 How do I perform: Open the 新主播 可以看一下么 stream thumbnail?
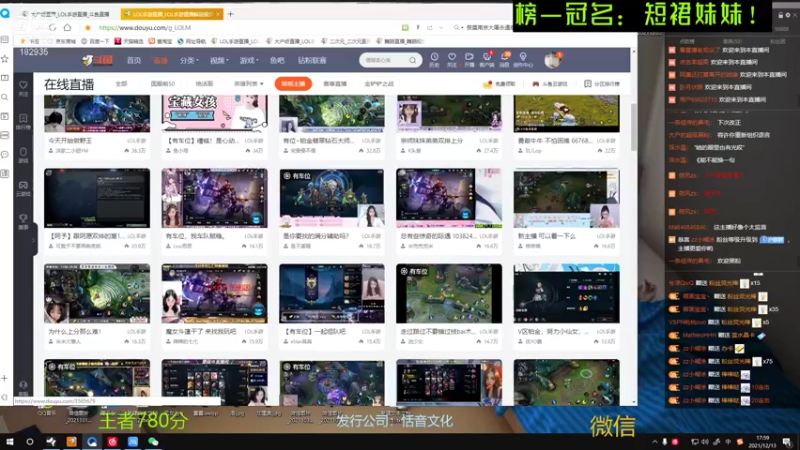coord(566,198)
